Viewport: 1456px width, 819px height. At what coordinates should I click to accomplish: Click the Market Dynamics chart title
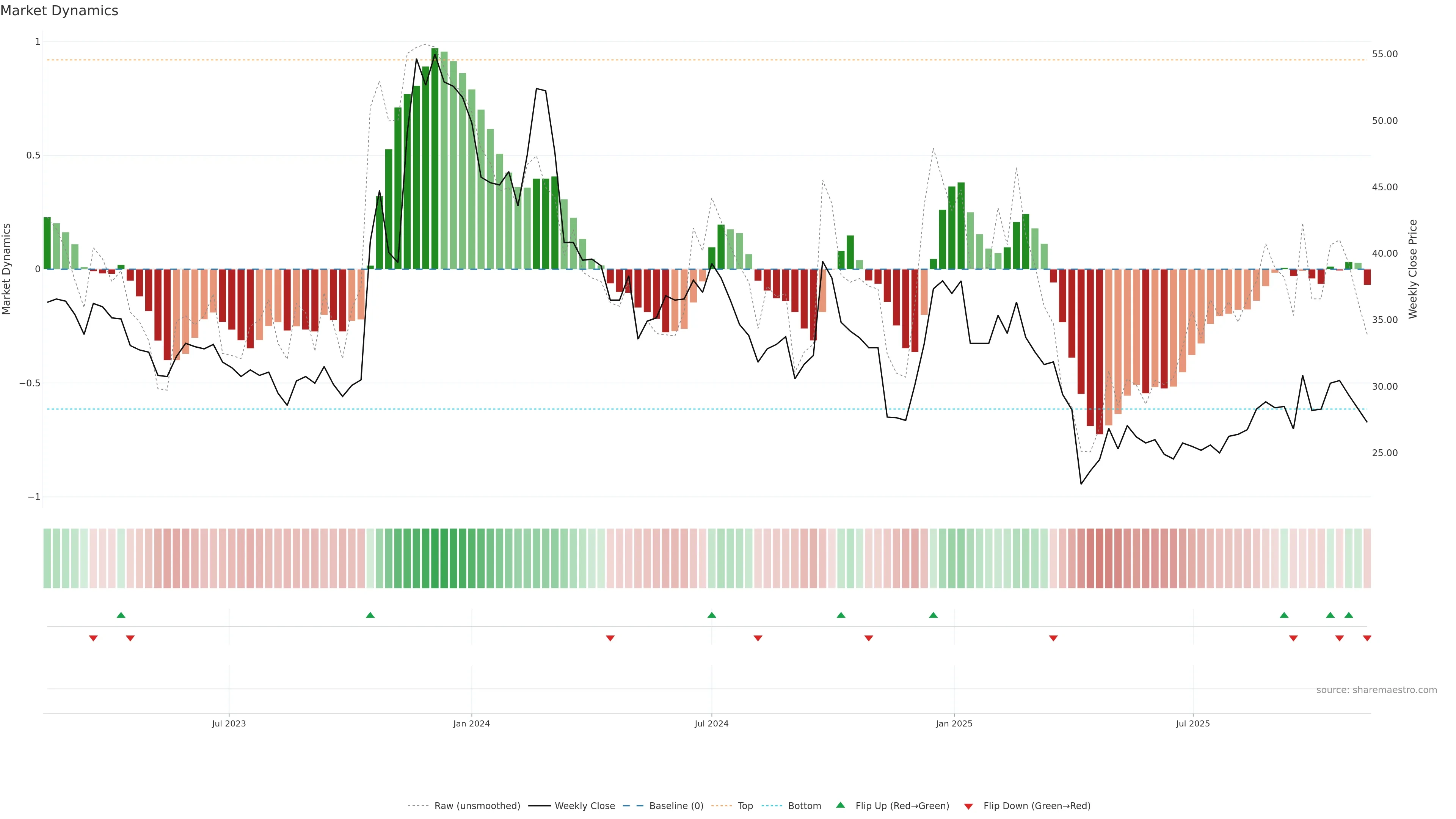click(x=60, y=11)
